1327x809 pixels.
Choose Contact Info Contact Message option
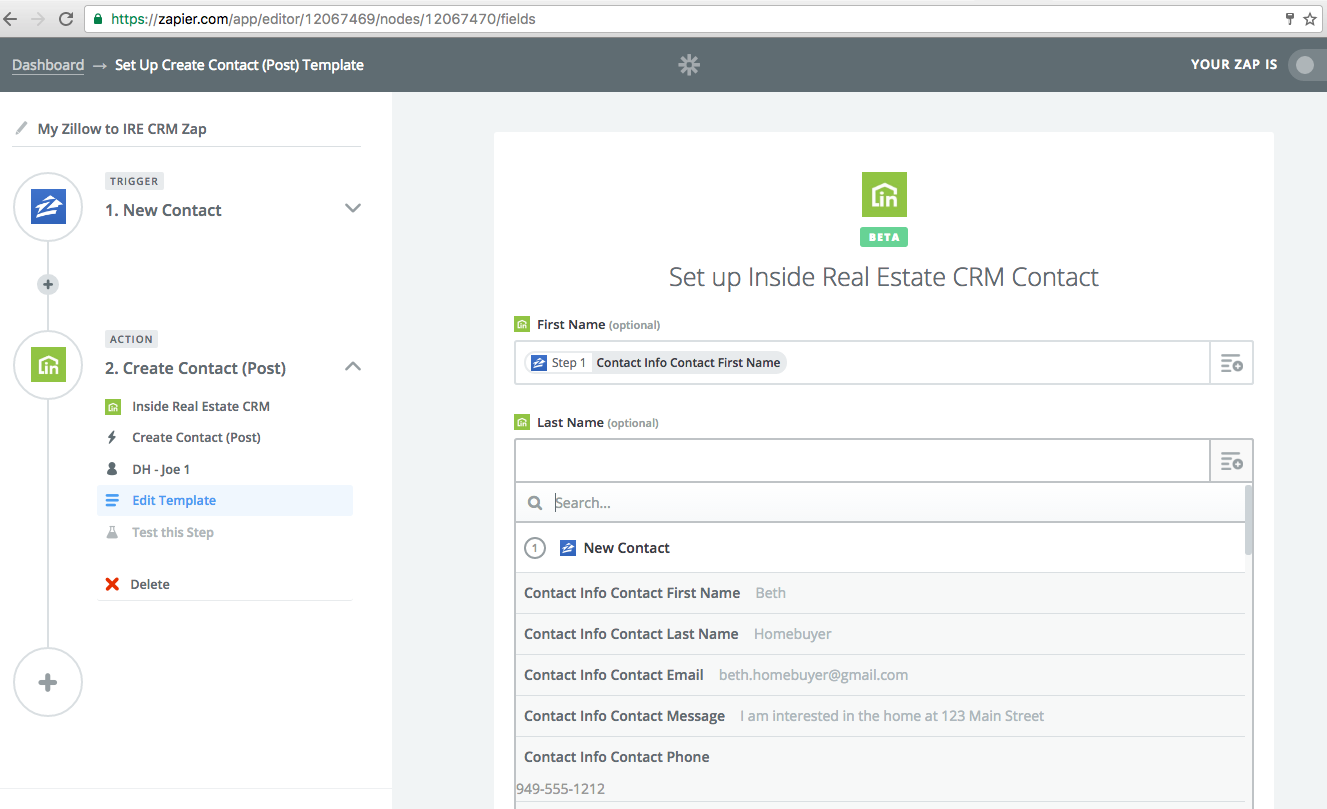point(881,716)
